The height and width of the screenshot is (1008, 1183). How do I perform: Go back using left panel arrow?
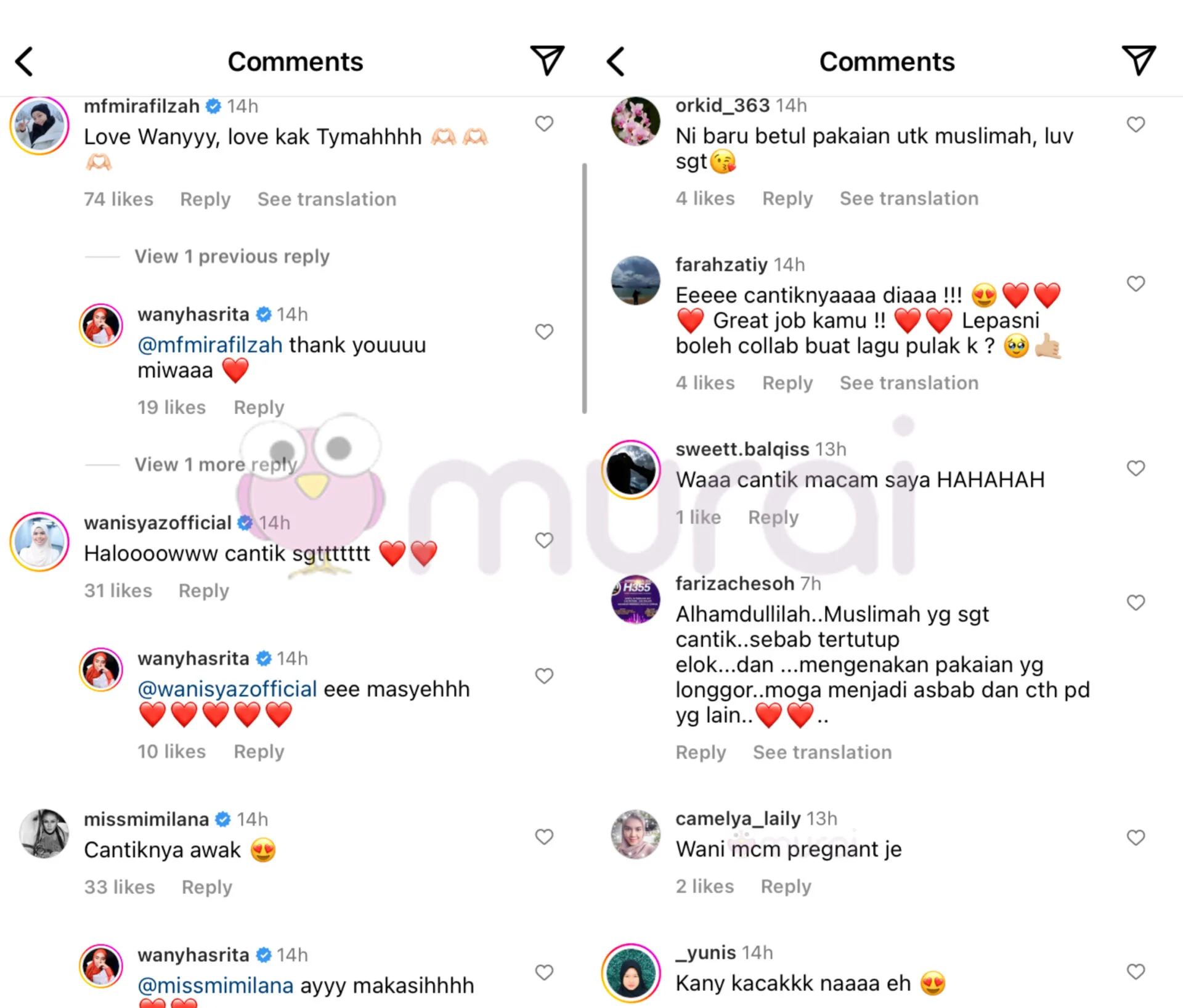[24, 62]
